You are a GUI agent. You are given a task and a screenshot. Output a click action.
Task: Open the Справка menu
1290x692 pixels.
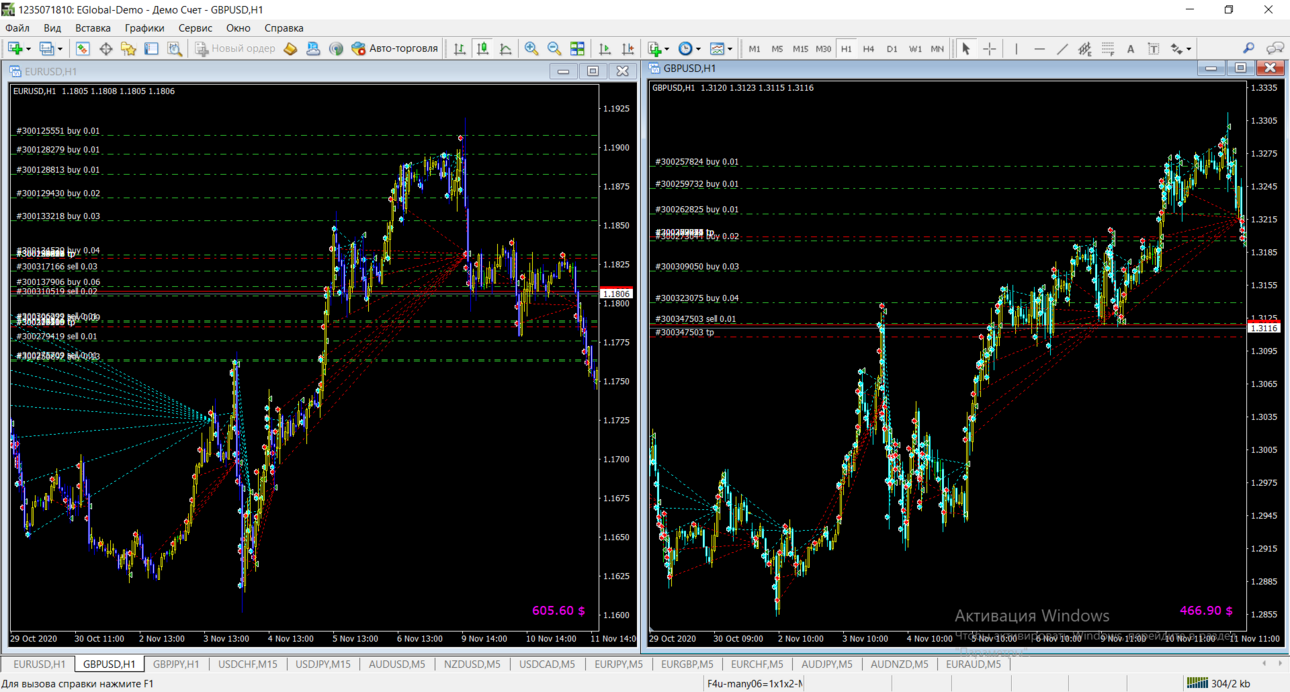tap(284, 28)
